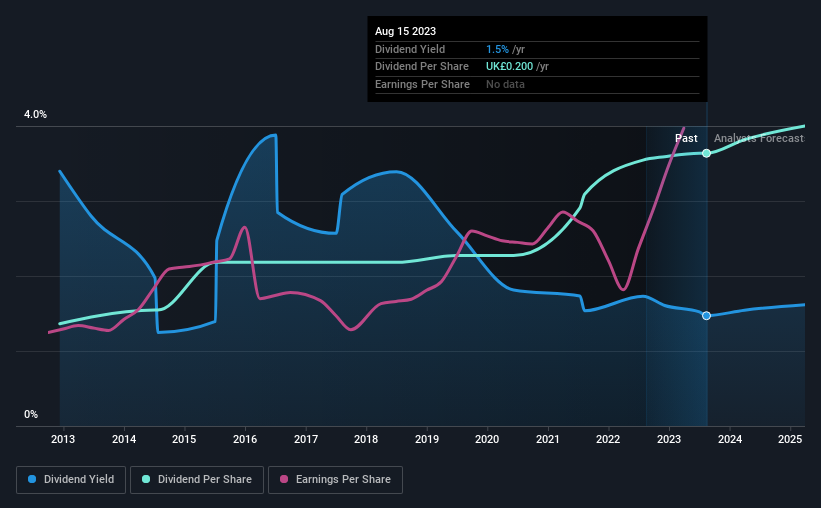Viewport: 821px width, 508px height.
Task: Click the 2022 x-axis label
Action: click(608, 439)
